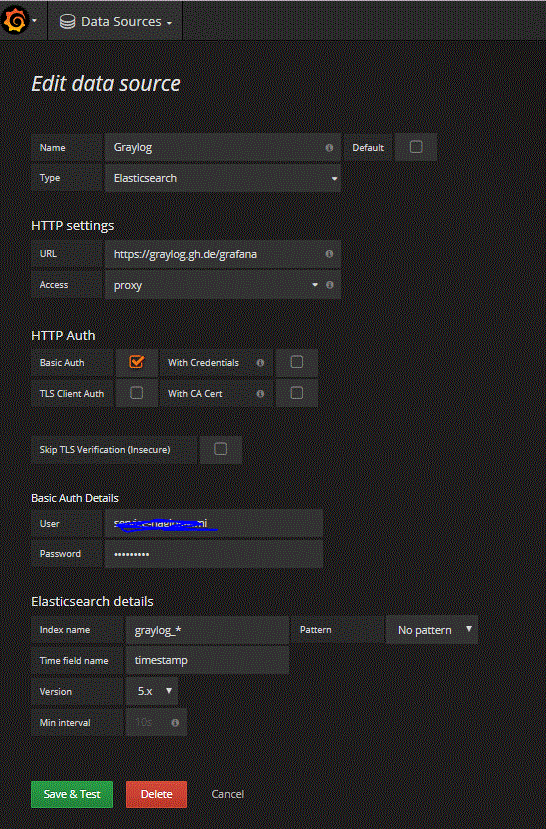Image resolution: width=546 pixels, height=829 pixels.
Task: Click the Password input field
Action: pyautogui.click(x=214, y=554)
